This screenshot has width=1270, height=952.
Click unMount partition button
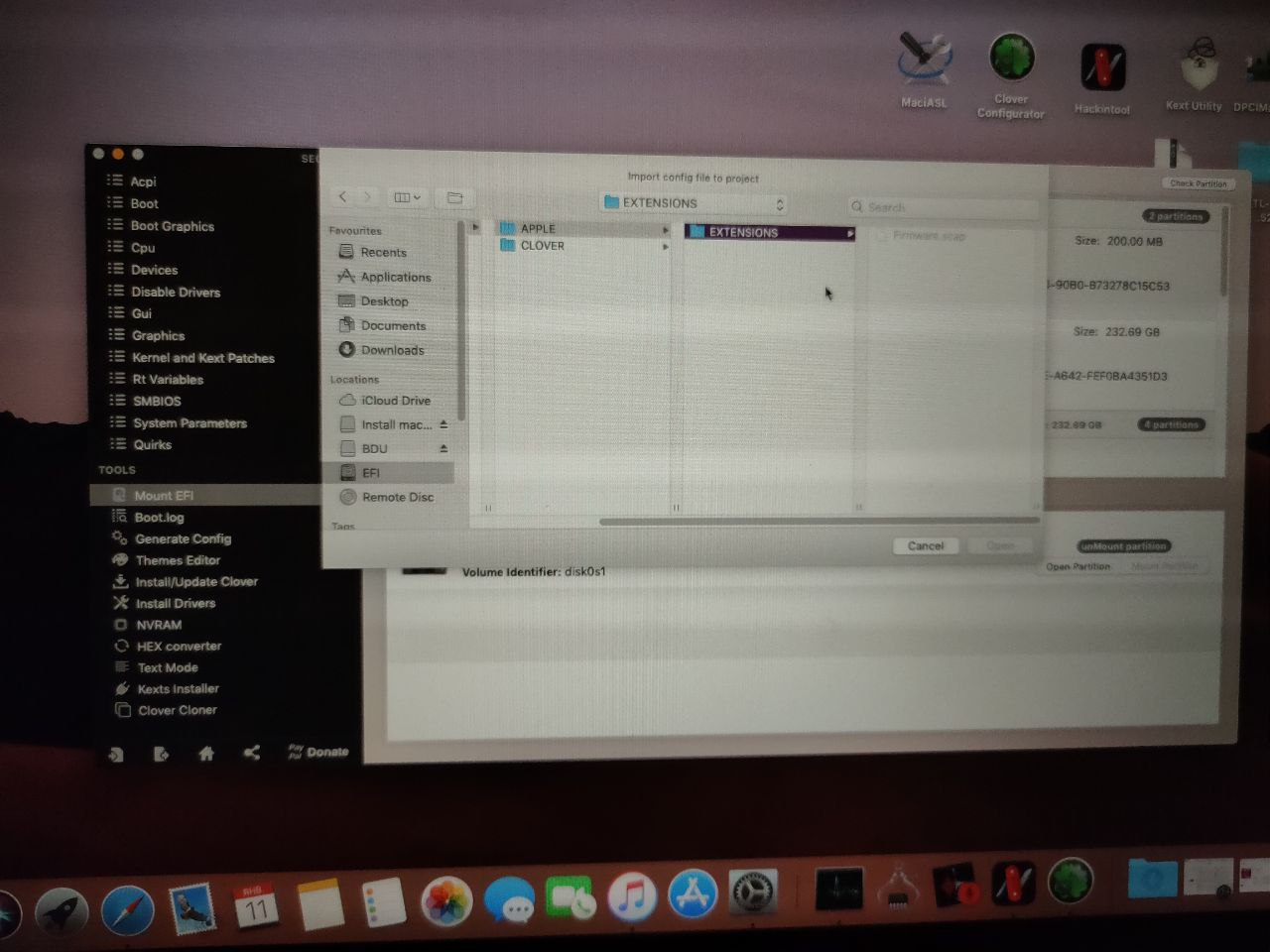(1123, 546)
